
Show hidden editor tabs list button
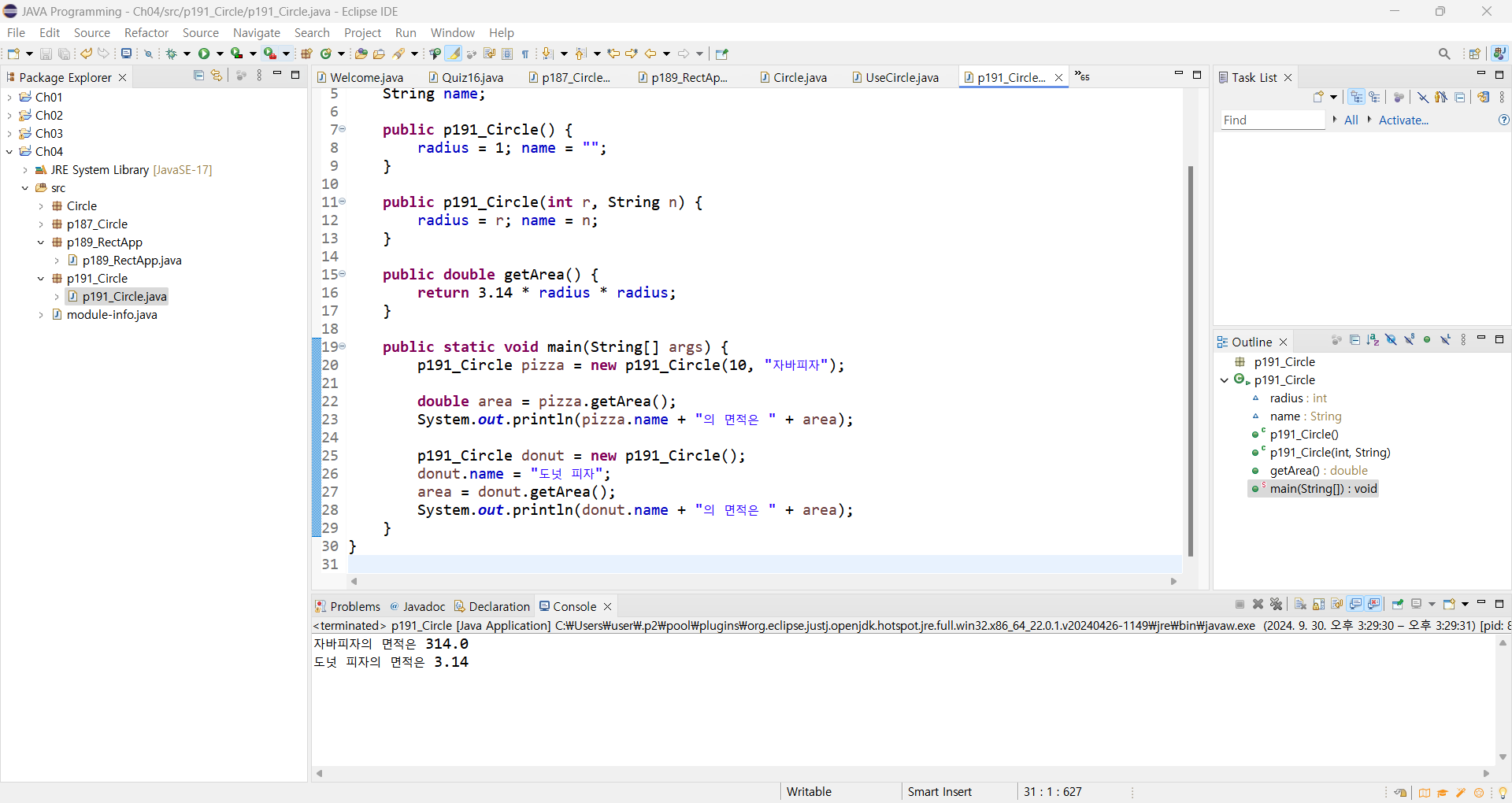1083,76
